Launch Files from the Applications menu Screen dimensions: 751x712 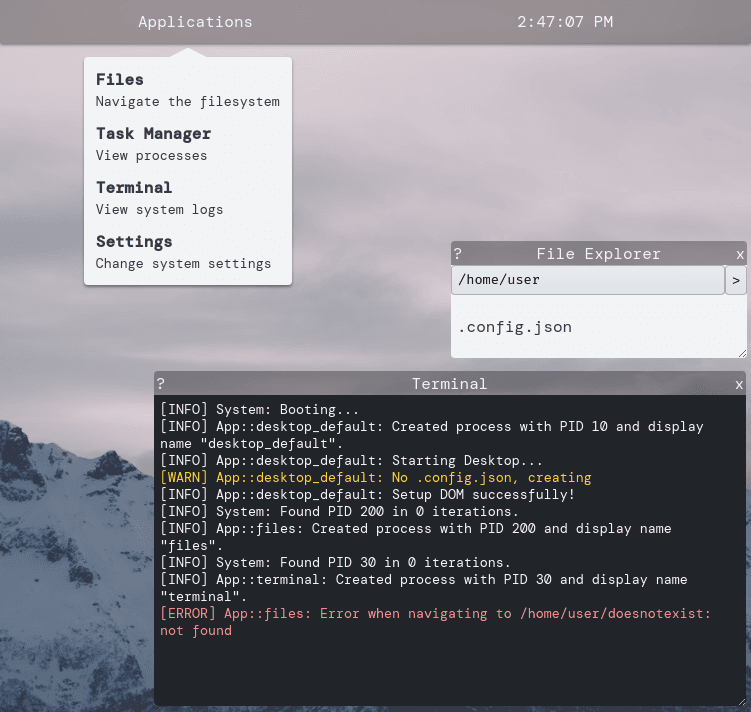point(120,80)
